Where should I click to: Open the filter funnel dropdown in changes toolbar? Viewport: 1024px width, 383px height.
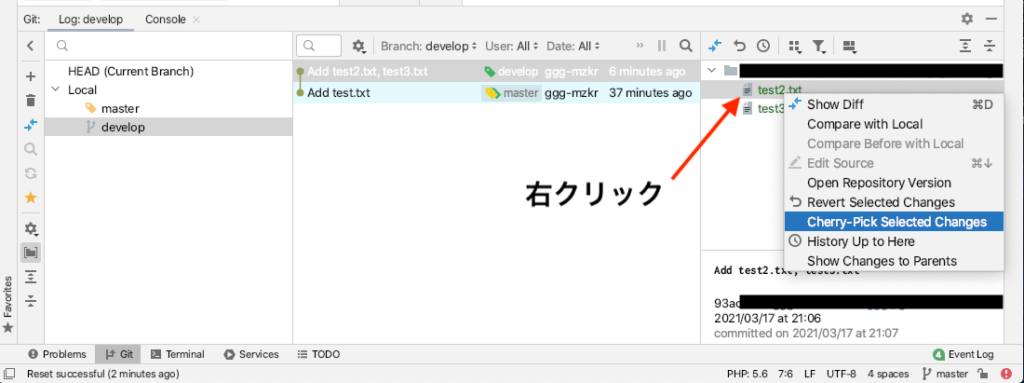point(819,46)
